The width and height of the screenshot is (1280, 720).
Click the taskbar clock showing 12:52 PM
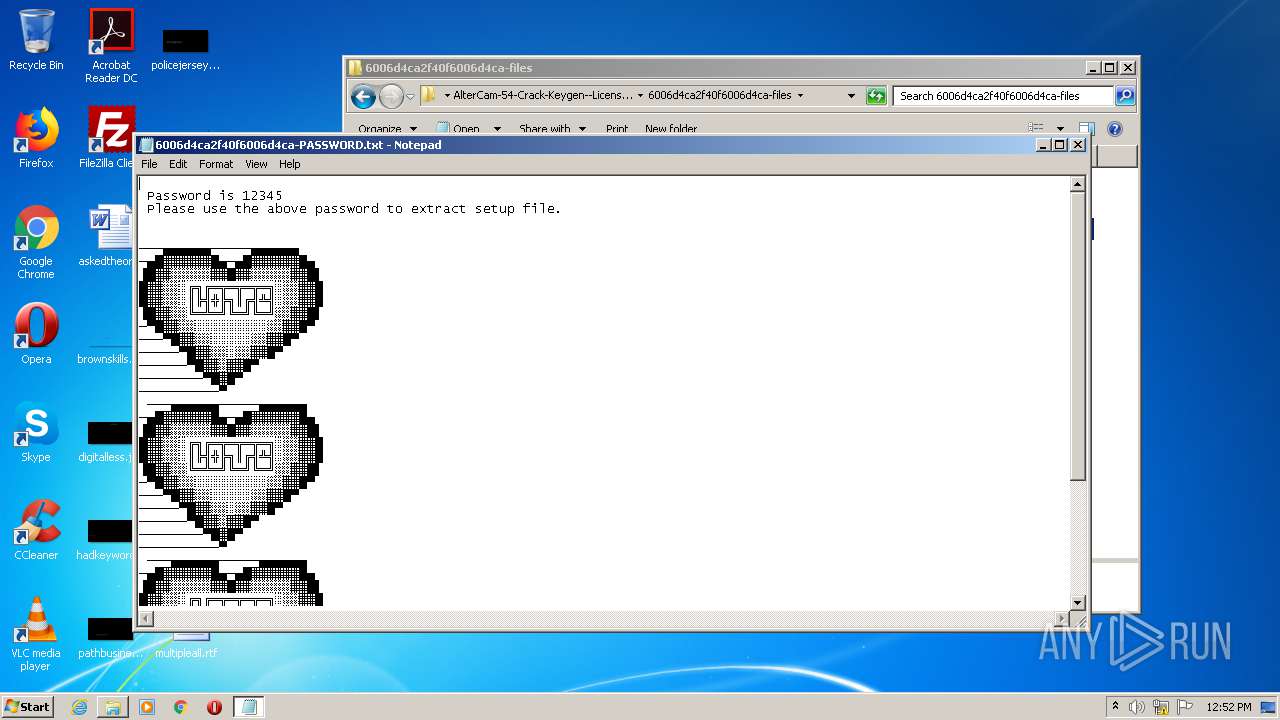[x=1229, y=707]
